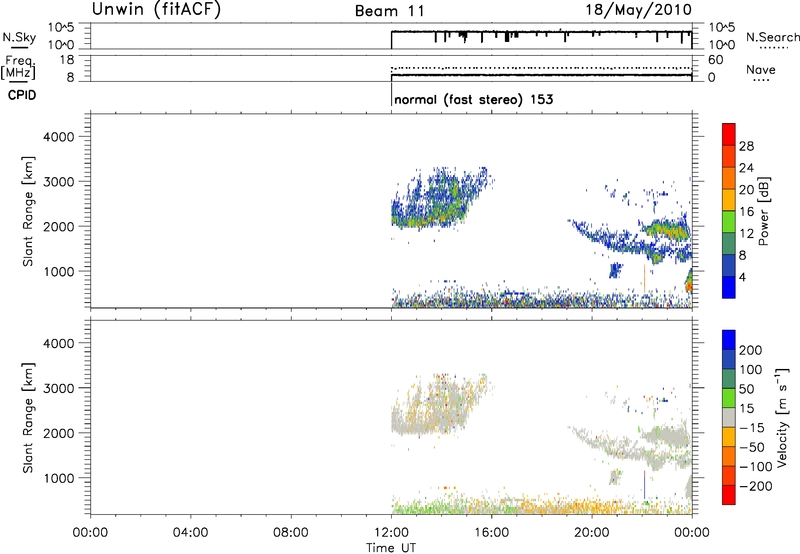Click the 'Freq. [MHz]' axis label
The image size is (800, 554).
pyautogui.click(x=19, y=67)
